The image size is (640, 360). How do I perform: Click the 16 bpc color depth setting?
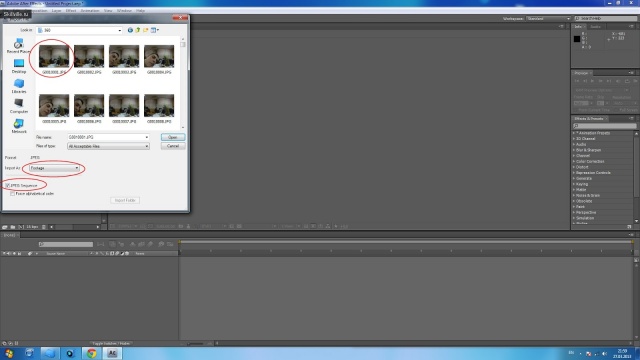click(x=32, y=227)
